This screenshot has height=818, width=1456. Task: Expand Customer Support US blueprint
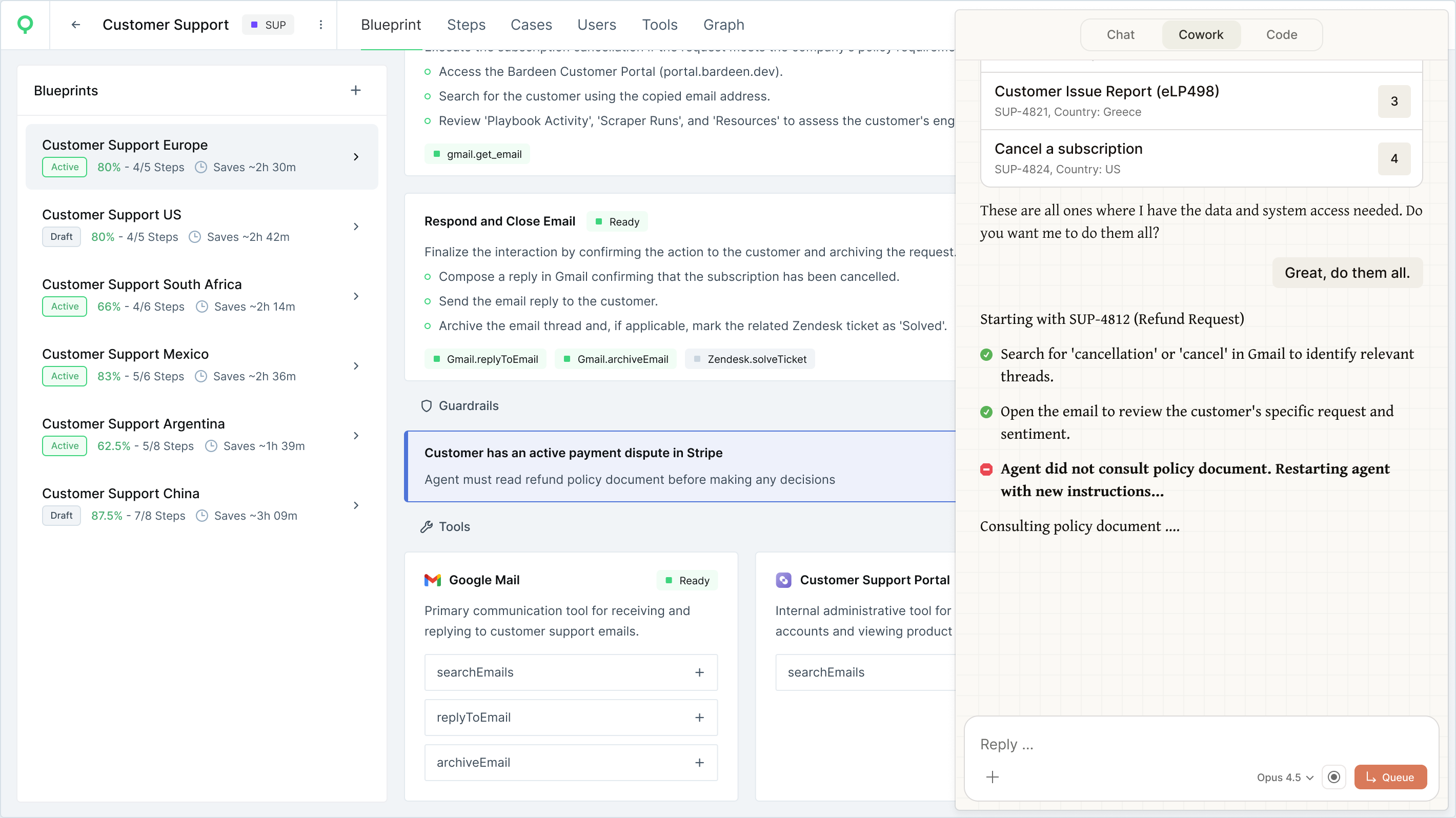(355, 227)
